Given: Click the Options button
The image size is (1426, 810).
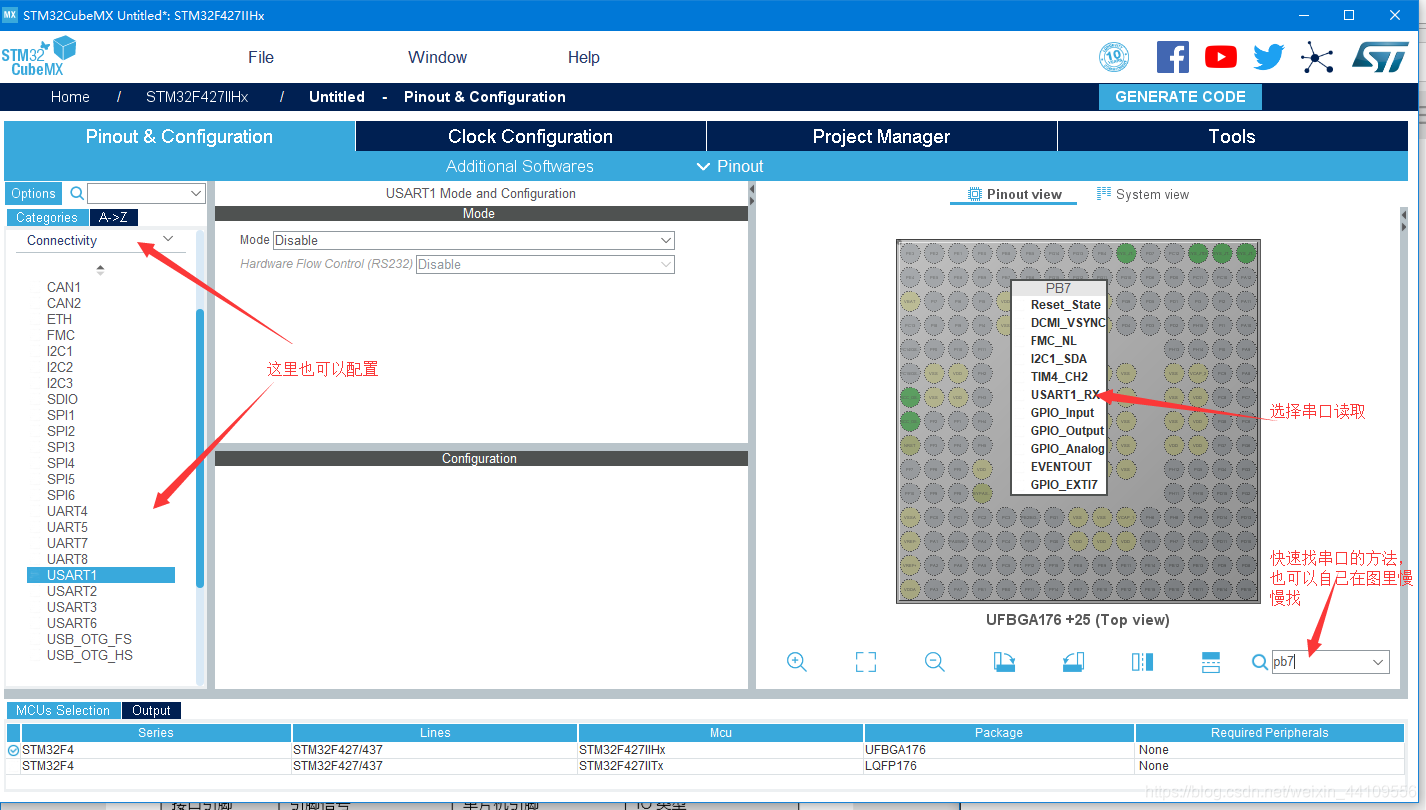Looking at the screenshot, I should (34, 193).
